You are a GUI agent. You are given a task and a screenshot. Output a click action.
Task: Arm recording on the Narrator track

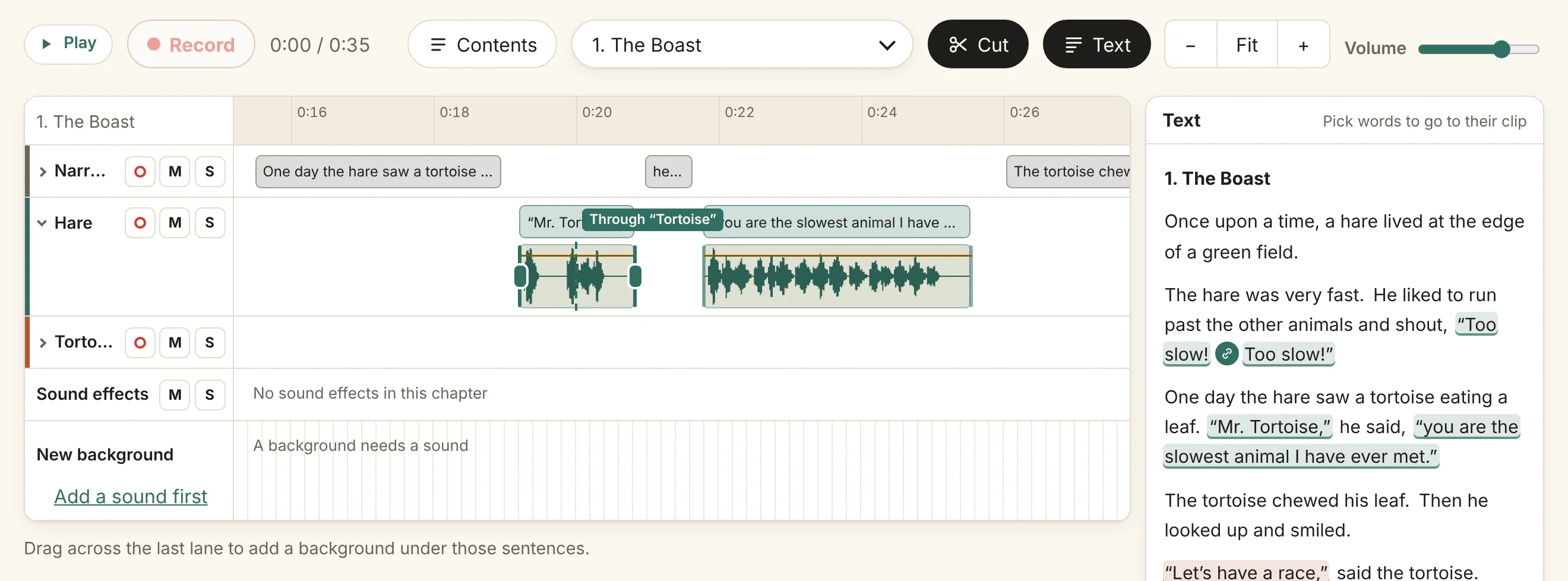[x=140, y=172]
